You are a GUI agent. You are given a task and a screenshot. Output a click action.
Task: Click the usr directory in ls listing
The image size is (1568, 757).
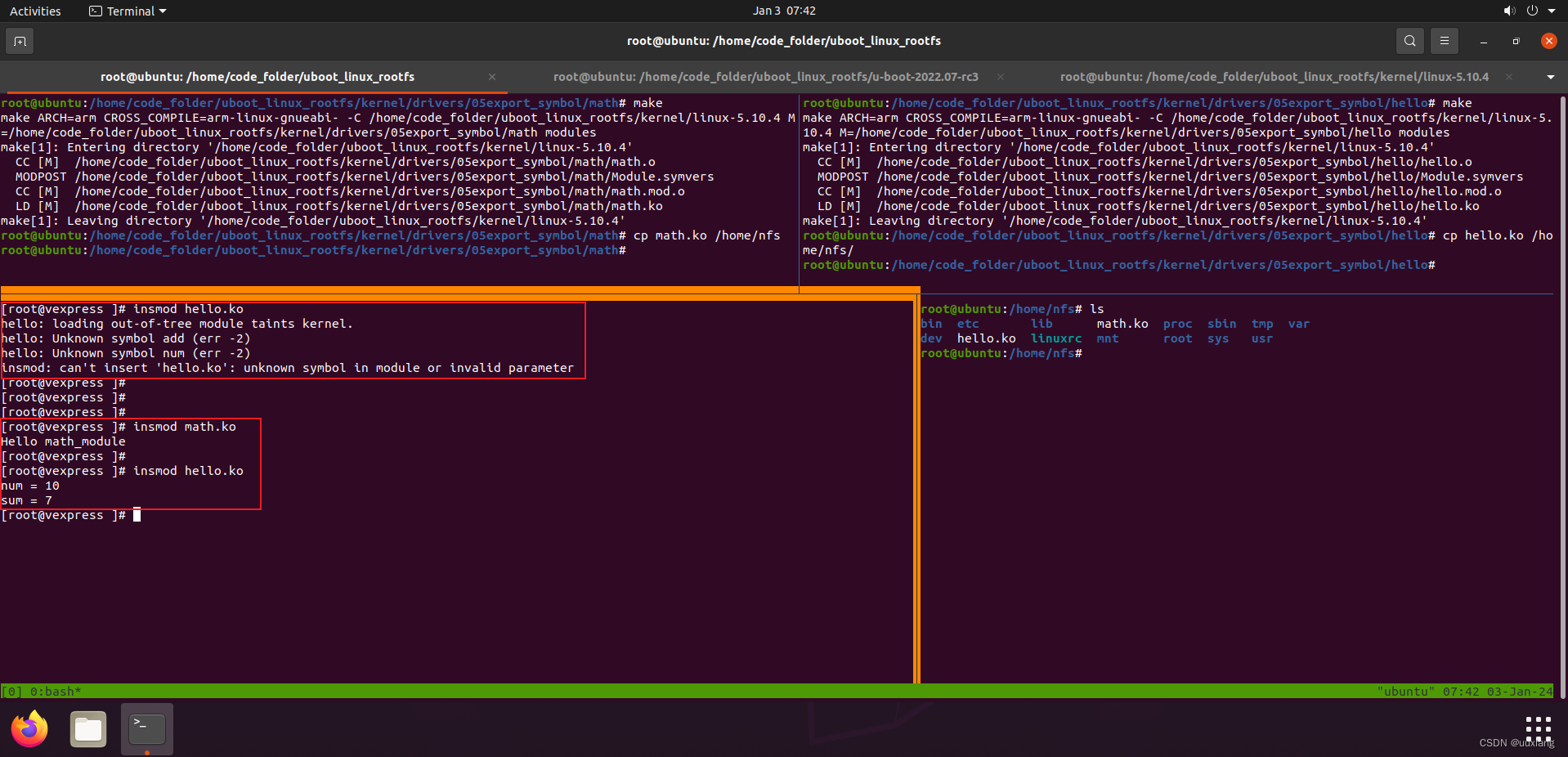click(x=1261, y=338)
